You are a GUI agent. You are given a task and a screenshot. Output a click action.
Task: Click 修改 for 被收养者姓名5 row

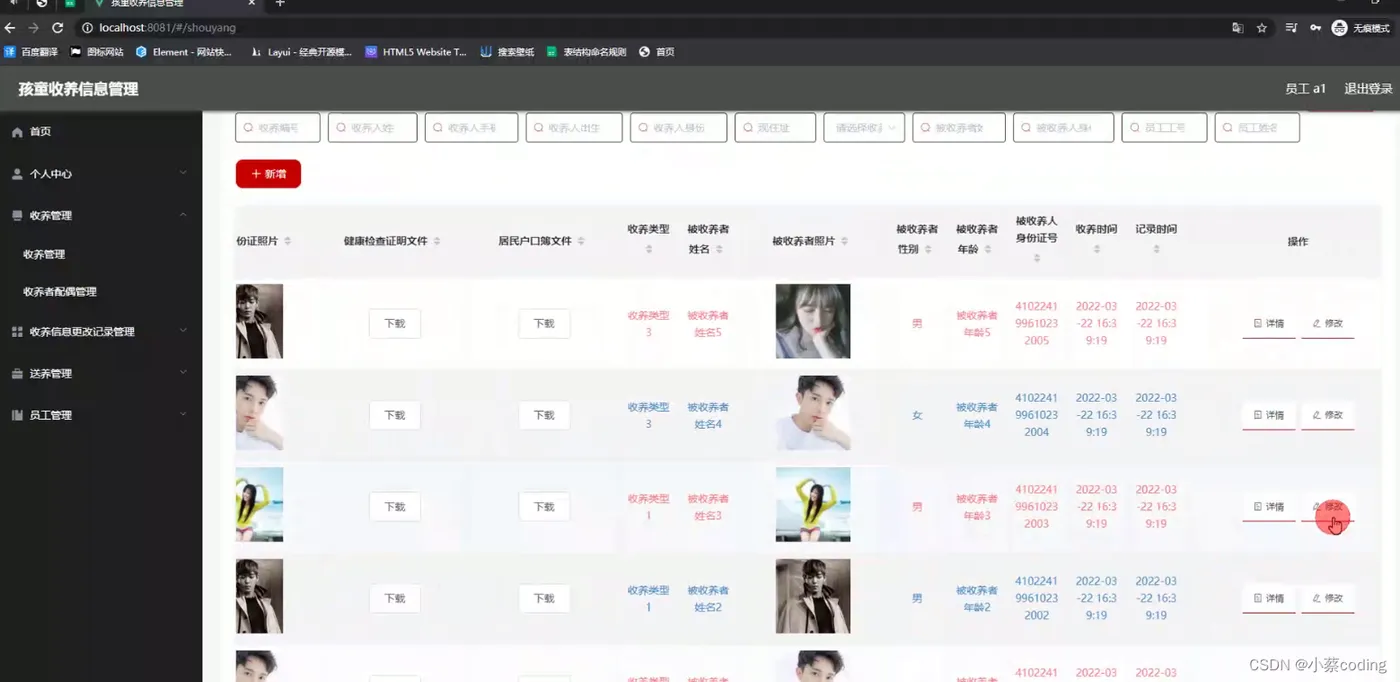[x=1328, y=324]
